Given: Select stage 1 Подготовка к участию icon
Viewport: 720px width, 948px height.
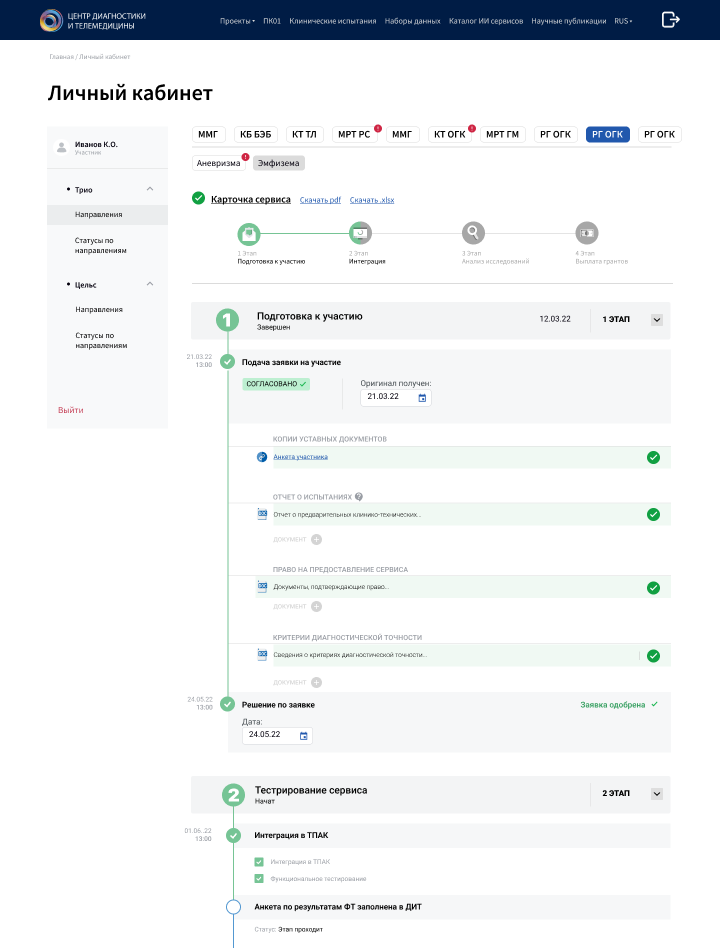Looking at the screenshot, I should pos(248,233).
